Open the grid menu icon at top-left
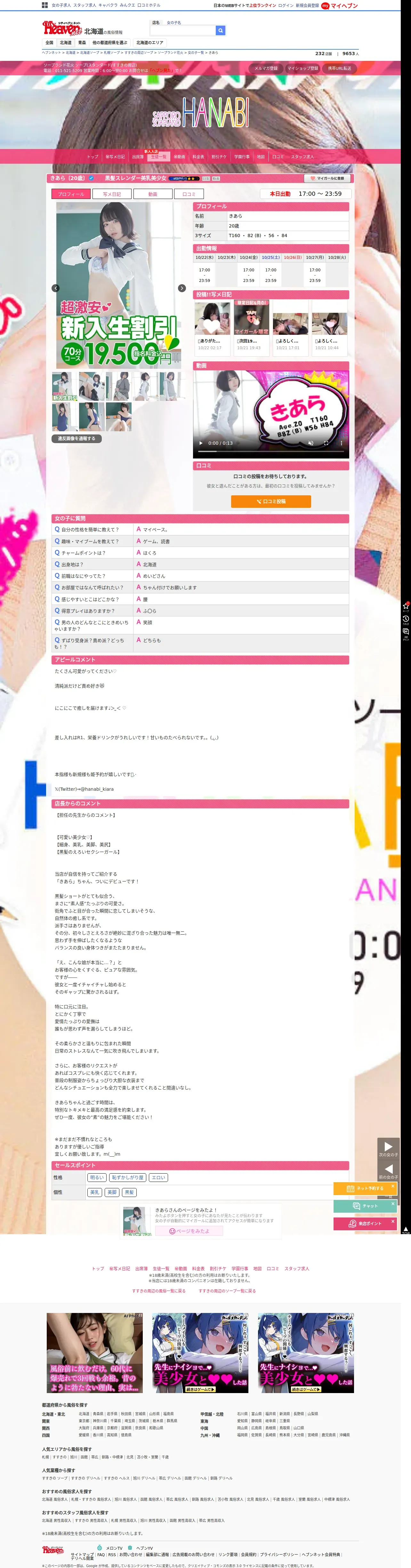411x1568 pixels. point(45,5)
